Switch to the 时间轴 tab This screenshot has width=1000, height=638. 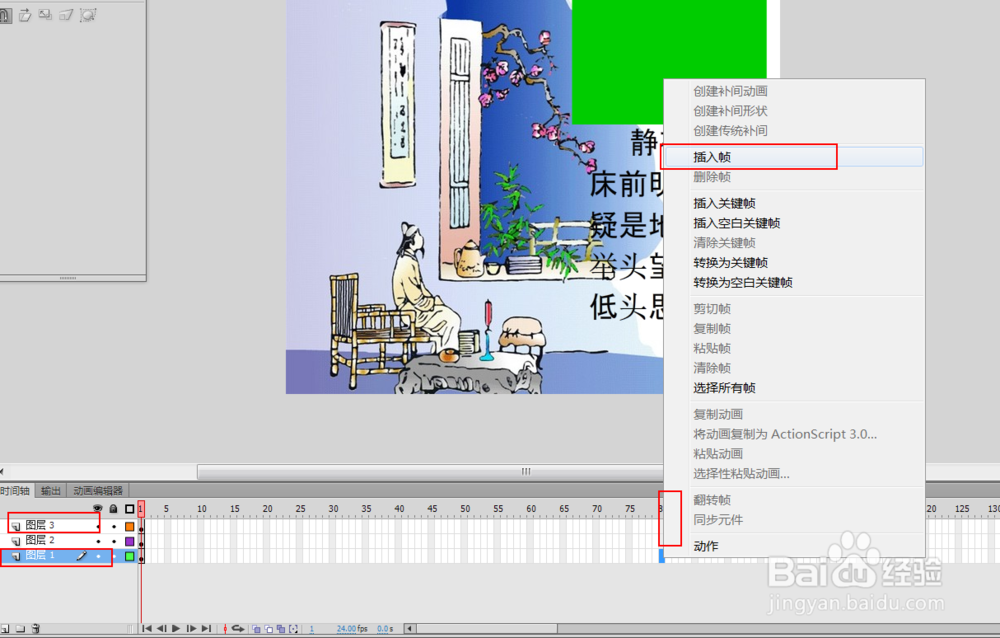click(15, 491)
